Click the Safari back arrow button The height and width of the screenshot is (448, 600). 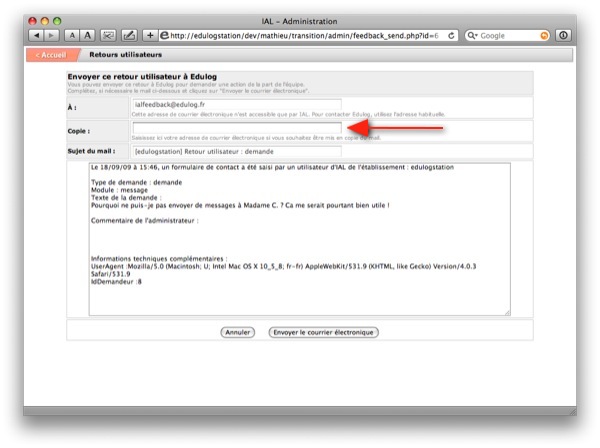click(x=37, y=35)
